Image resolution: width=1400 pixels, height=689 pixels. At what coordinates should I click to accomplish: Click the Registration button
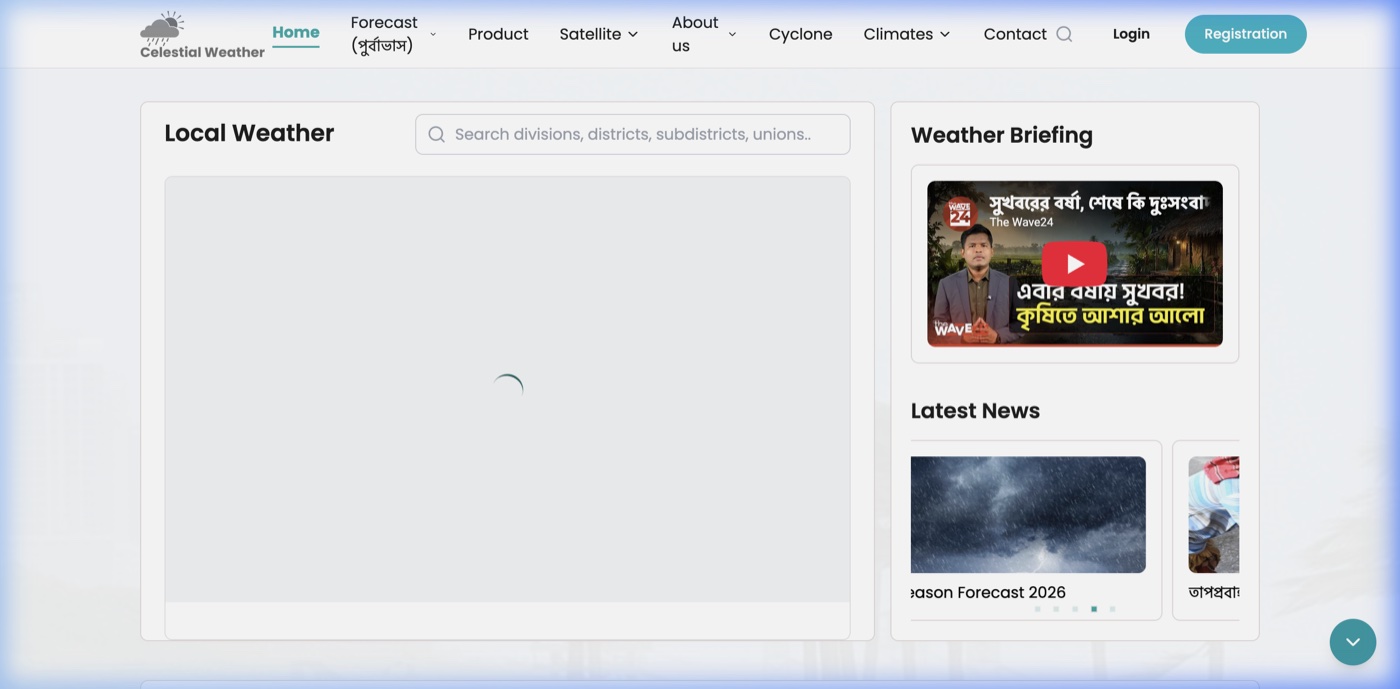click(x=1245, y=34)
